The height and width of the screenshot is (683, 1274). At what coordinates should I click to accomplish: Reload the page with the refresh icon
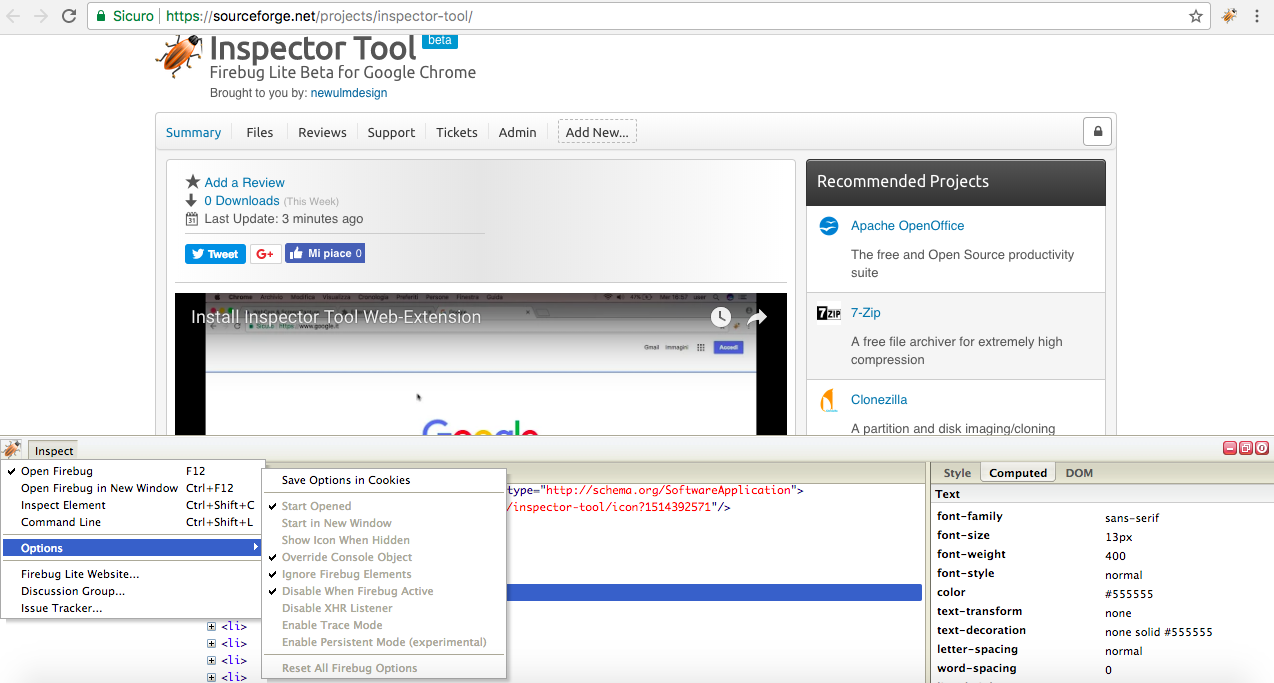(68, 16)
